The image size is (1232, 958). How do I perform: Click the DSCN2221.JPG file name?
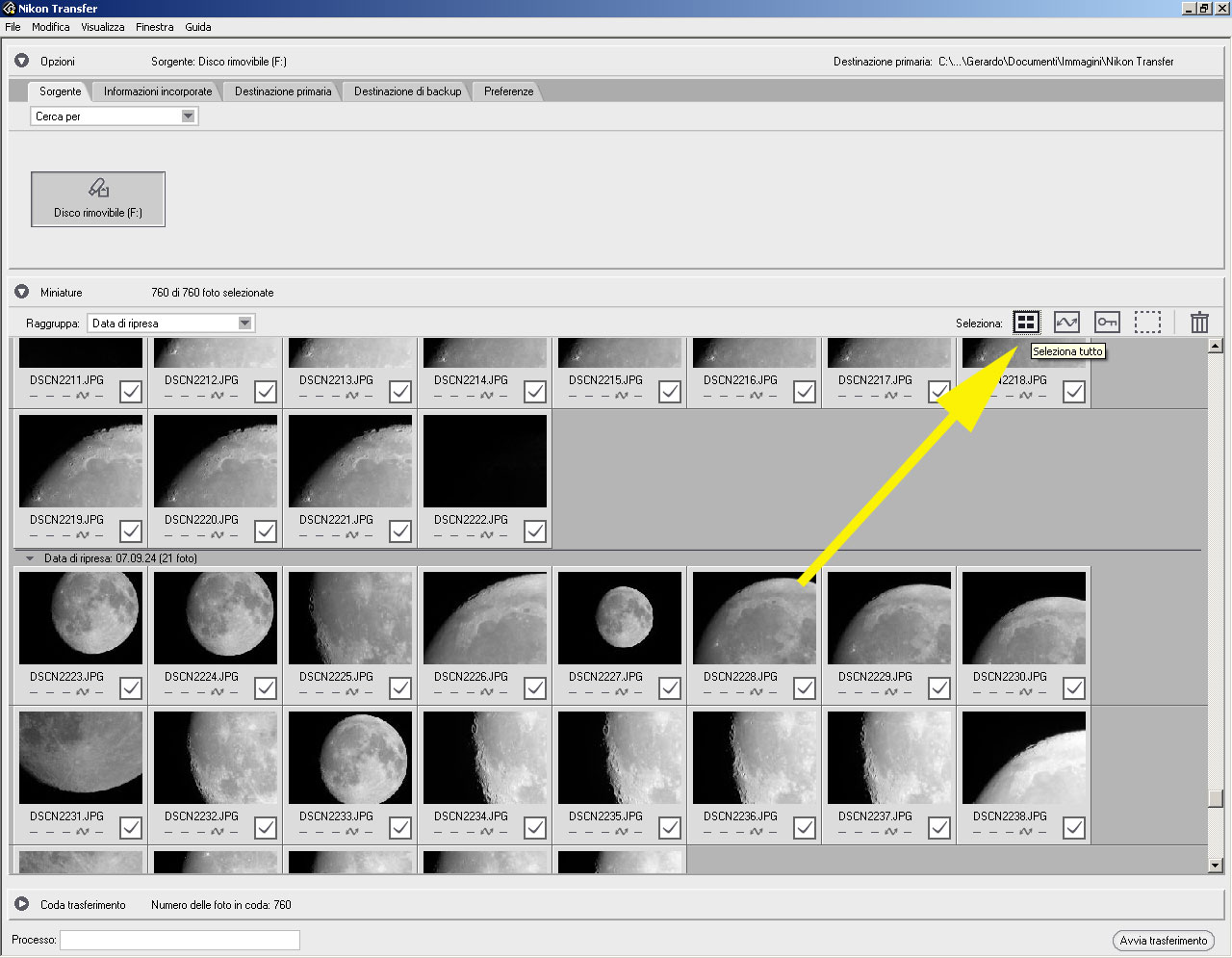click(x=336, y=520)
